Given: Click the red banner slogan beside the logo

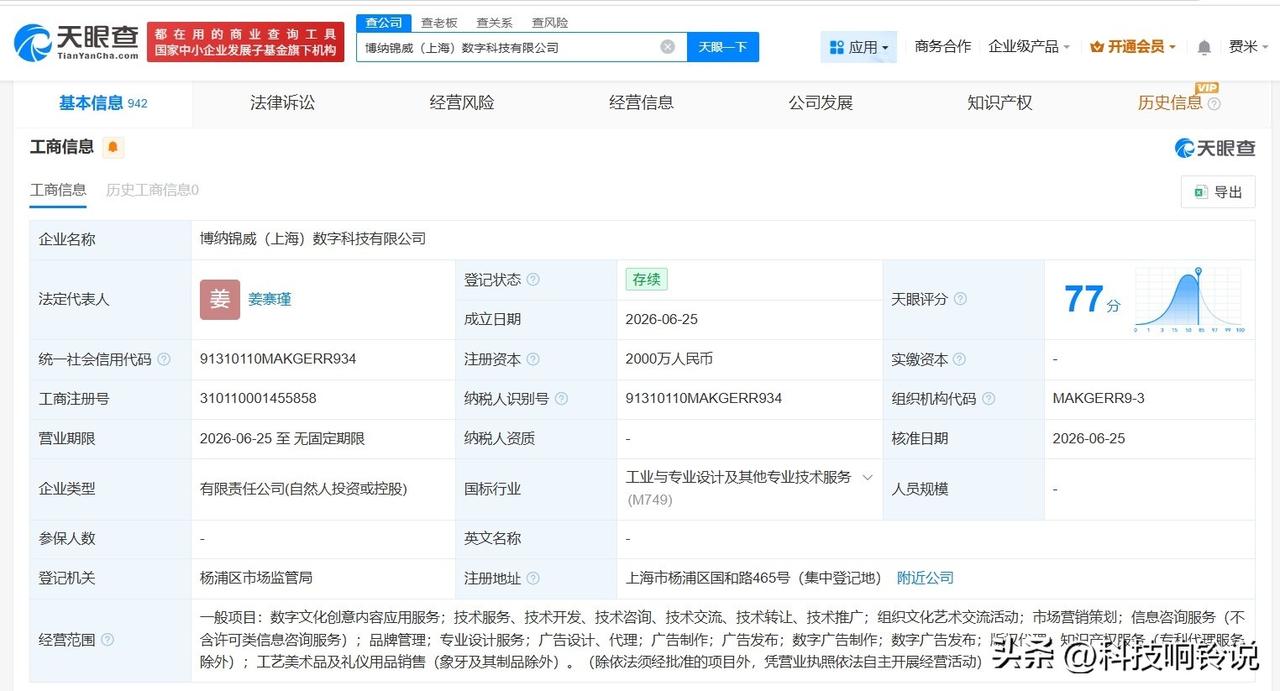Looking at the screenshot, I should (245, 42).
